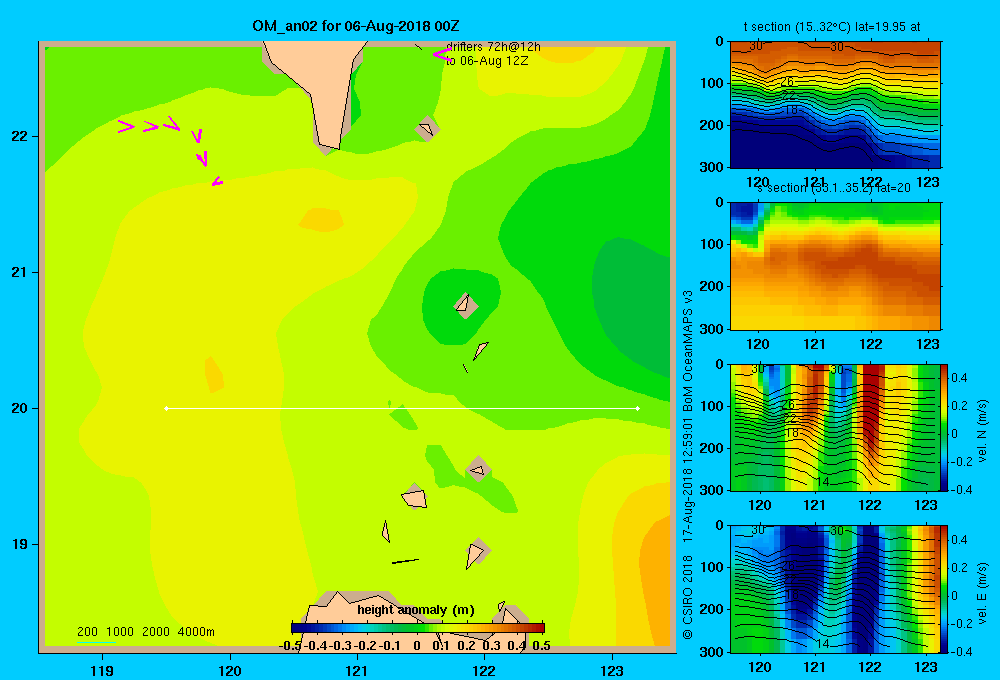
Task: Open the salinity s section plot
Action: tap(835, 266)
